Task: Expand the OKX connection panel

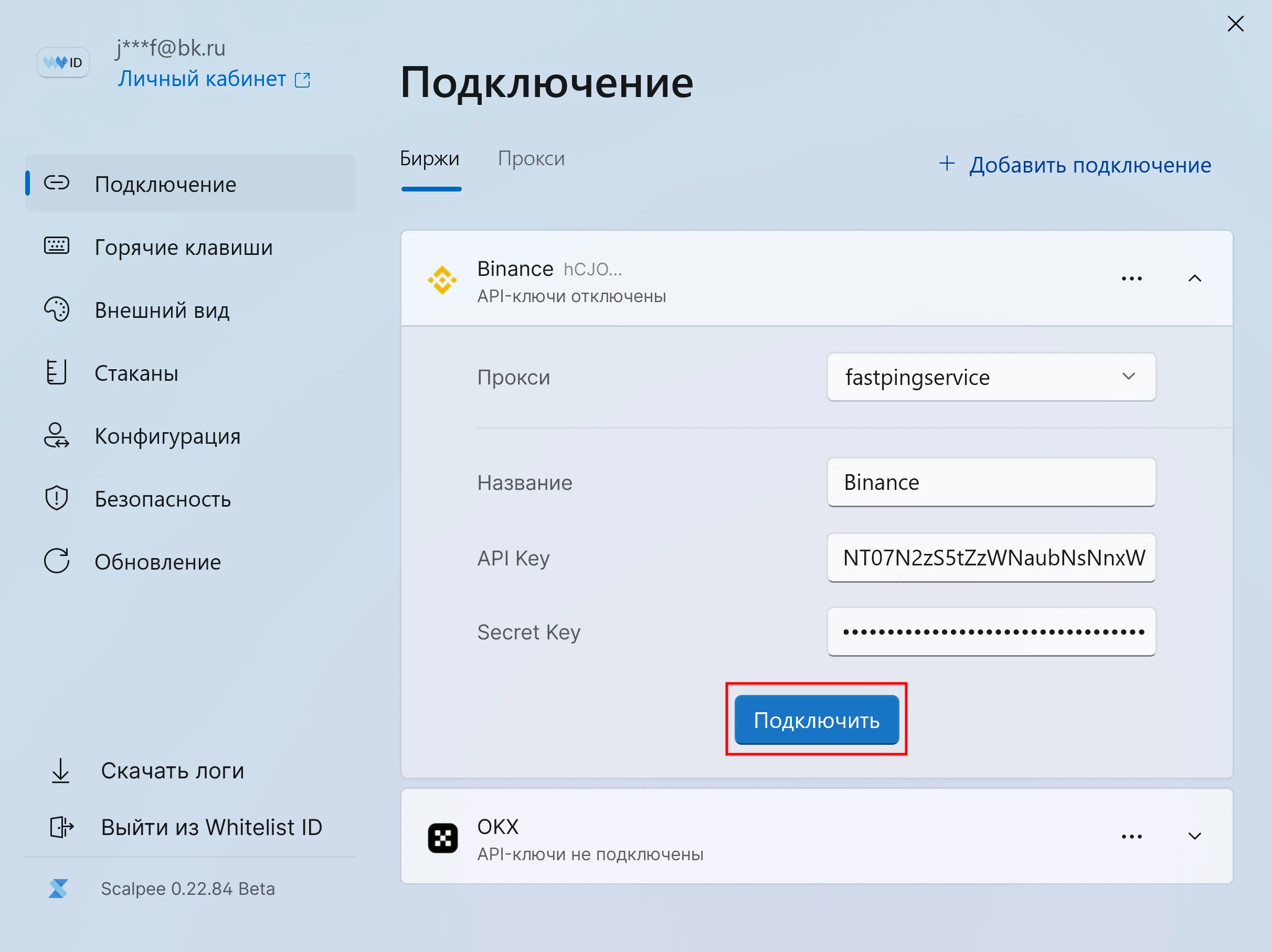Action: click(x=1194, y=837)
